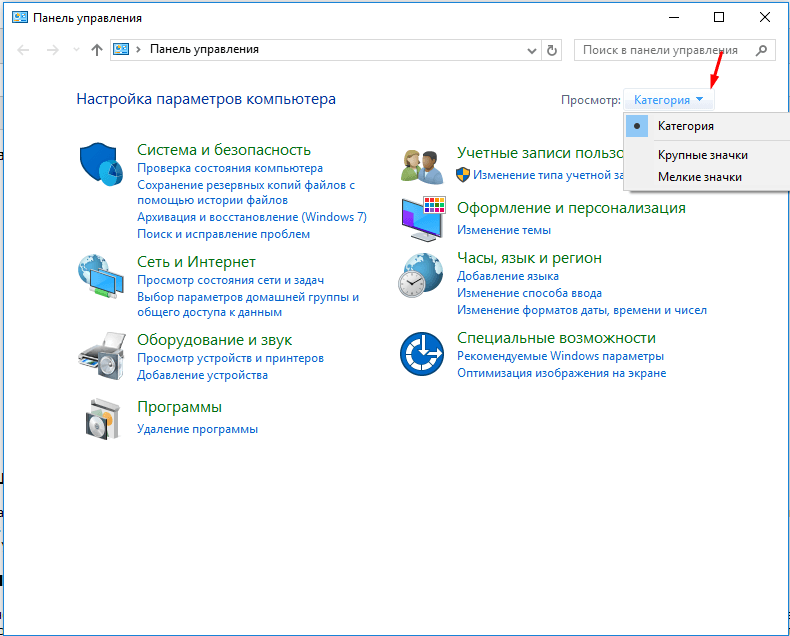Click Панель управления in address bar
This screenshot has width=790, height=636.
[204, 49]
